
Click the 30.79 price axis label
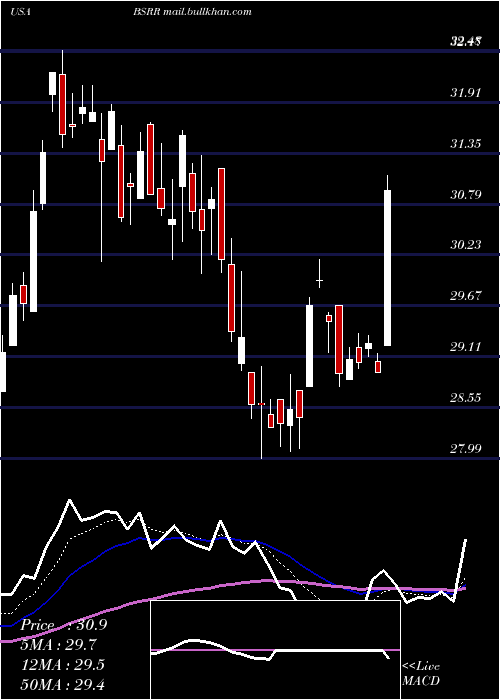[x=466, y=195]
